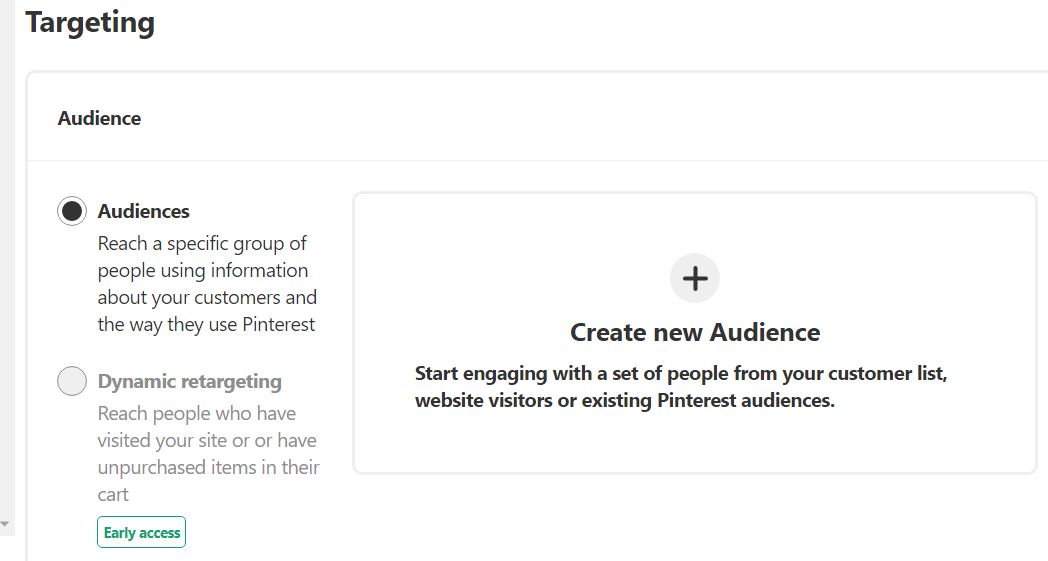Click the "Dynamic retargeting" option label
The width and height of the screenshot is (1048, 561).
[x=190, y=382]
